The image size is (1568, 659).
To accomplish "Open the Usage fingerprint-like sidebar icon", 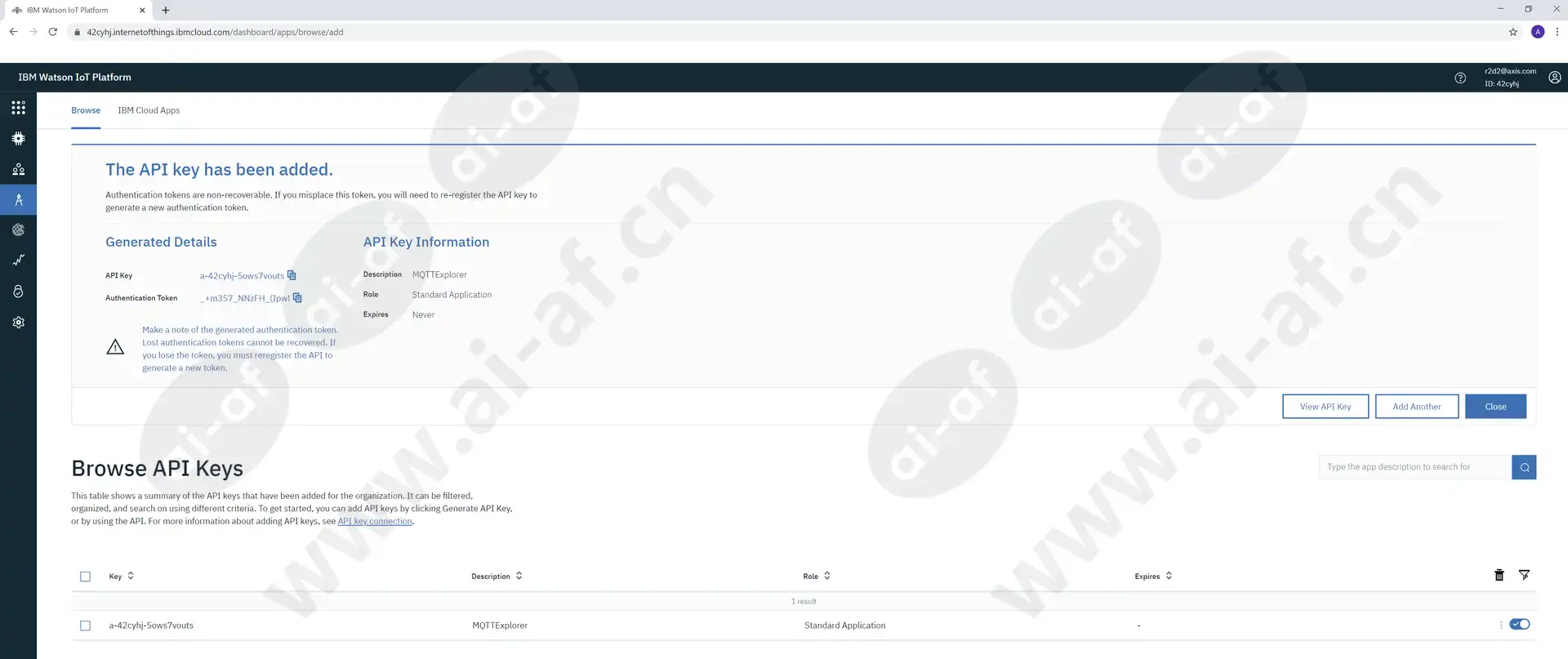I will click(x=18, y=230).
